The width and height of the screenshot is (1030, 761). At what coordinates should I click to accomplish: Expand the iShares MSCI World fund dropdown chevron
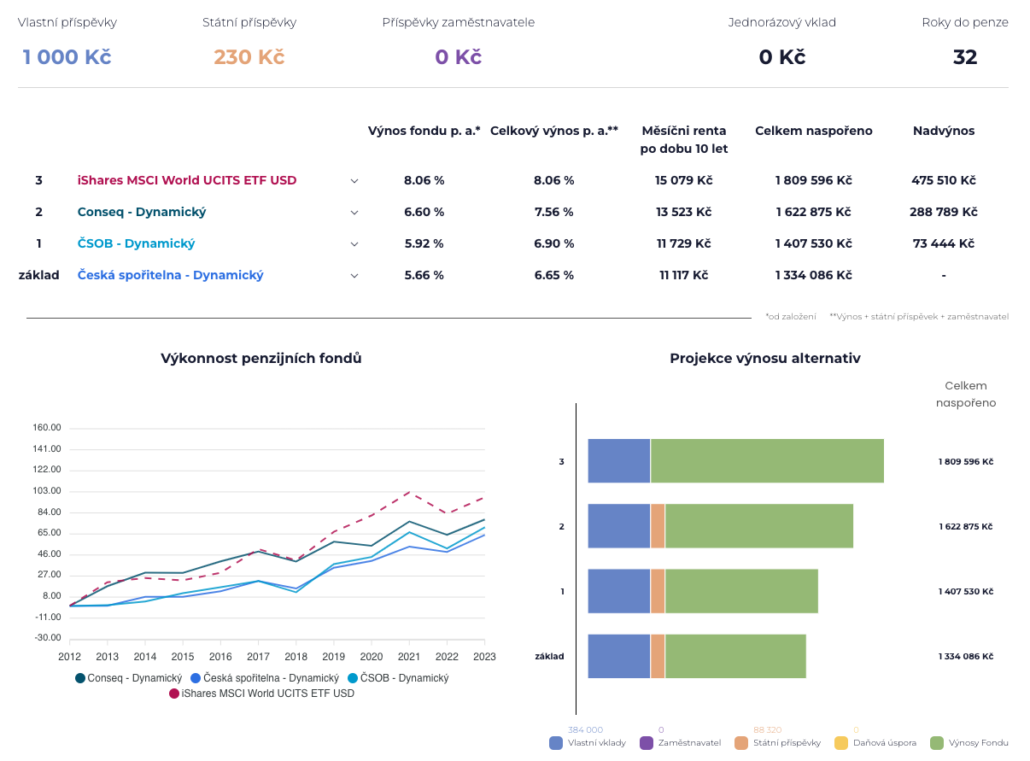tap(354, 181)
